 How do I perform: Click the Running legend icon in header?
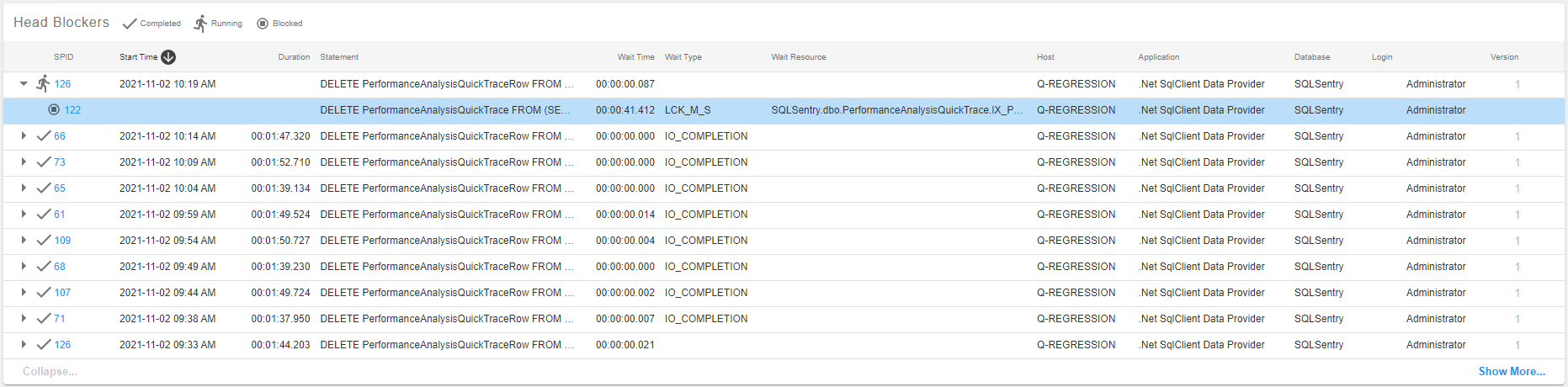[200, 24]
